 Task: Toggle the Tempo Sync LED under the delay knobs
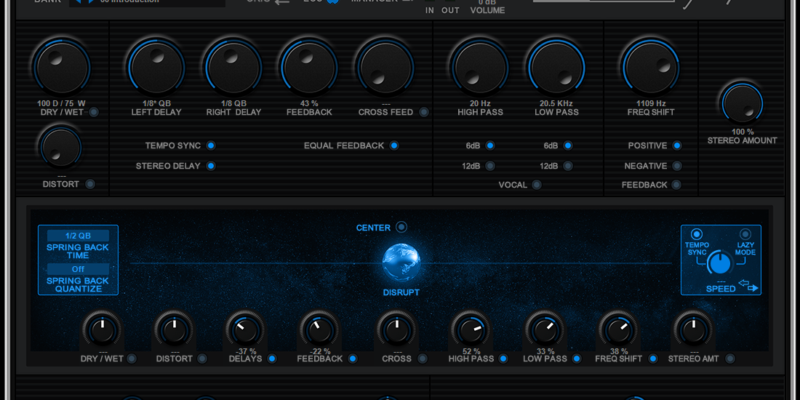[x=211, y=145]
